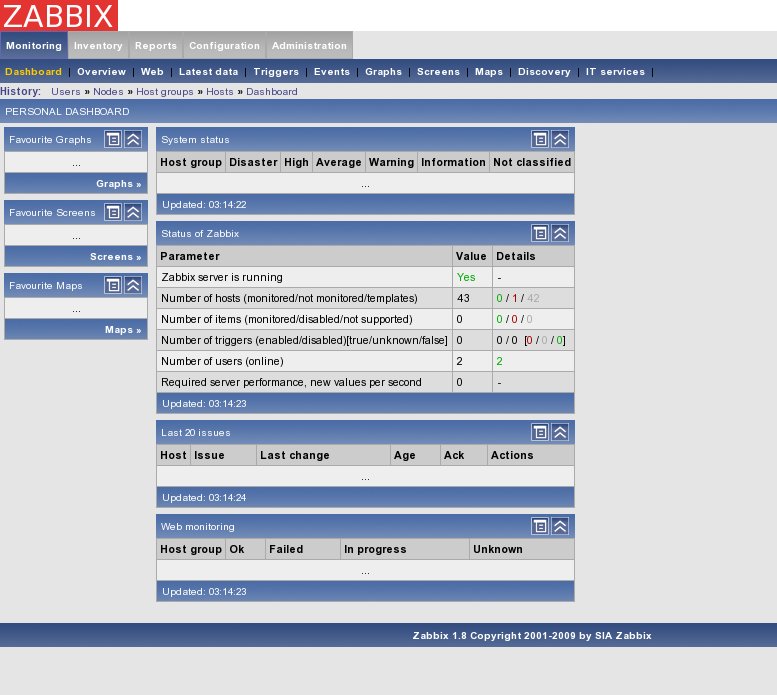
Task: Collapse the Favourite Maps widget
Action: coord(133,285)
